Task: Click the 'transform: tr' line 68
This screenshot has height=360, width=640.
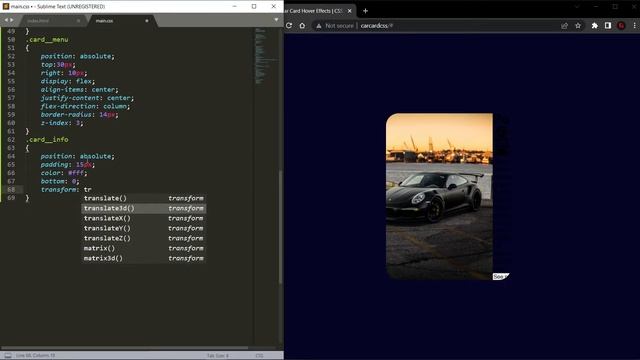Action: click(x=66, y=190)
